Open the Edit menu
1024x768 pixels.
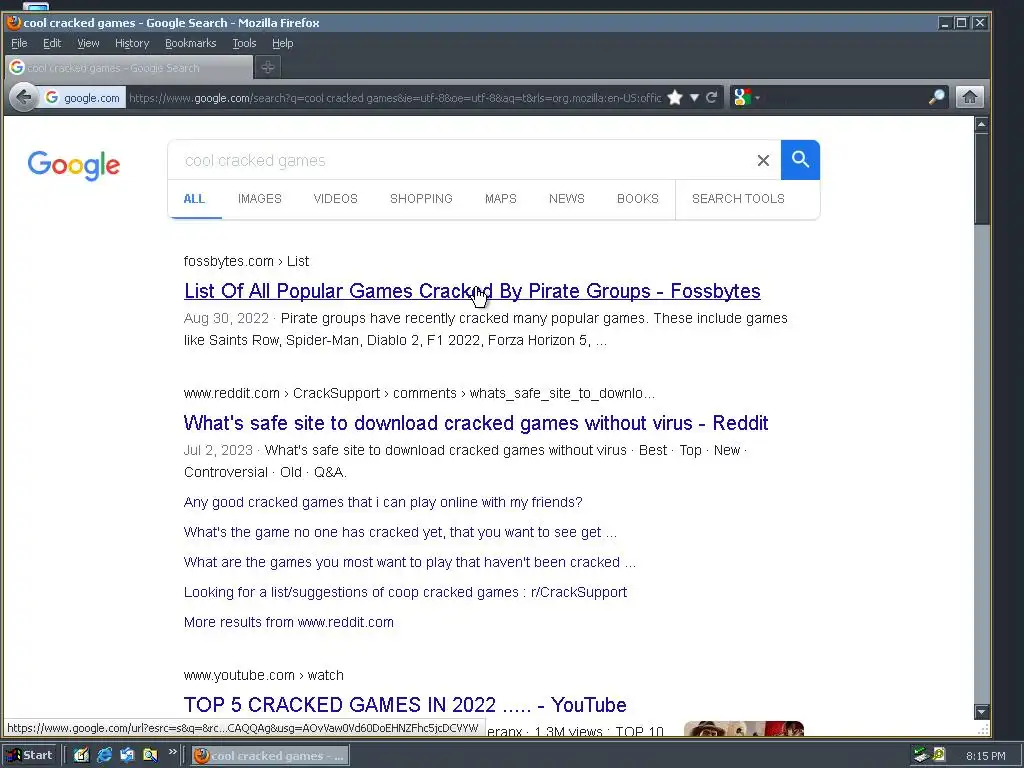point(52,43)
